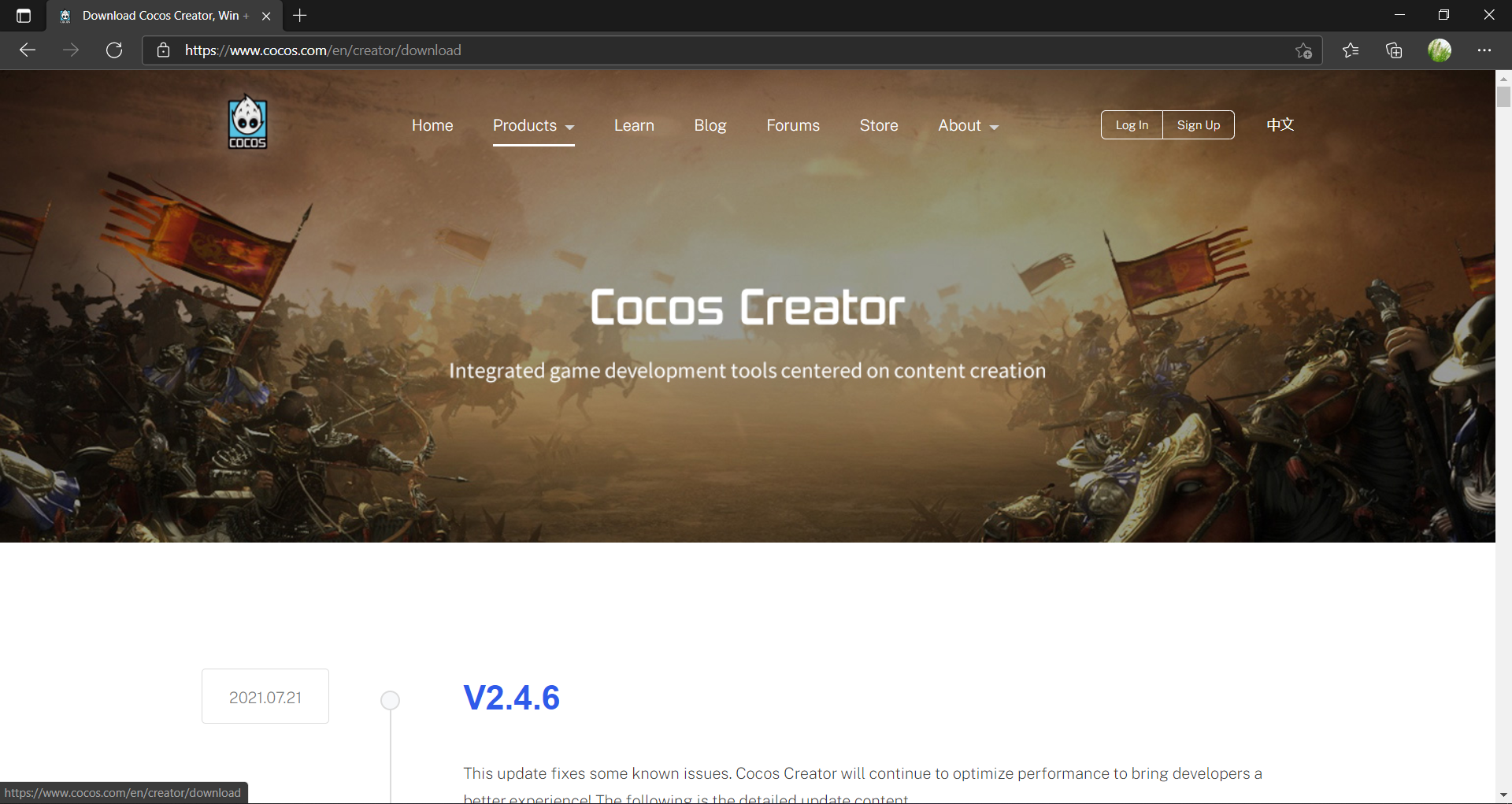The image size is (1512, 804).
Task: Switch language to 中文
Action: tap(1279, 124)
